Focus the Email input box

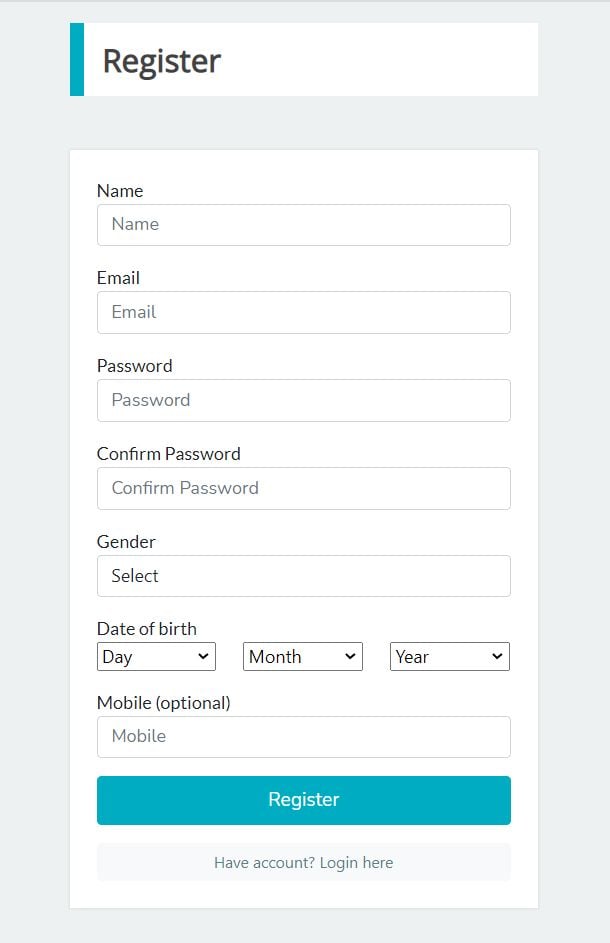coord(303,312)
